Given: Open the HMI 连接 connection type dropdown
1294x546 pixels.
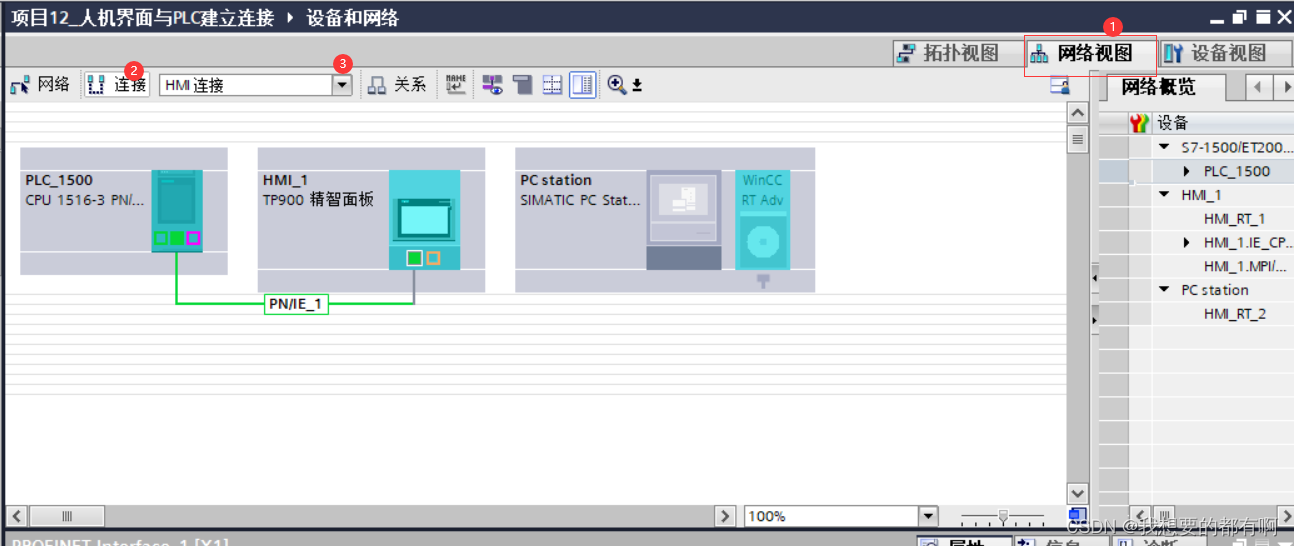Looking at the screenshot, I should click(342, 85).
